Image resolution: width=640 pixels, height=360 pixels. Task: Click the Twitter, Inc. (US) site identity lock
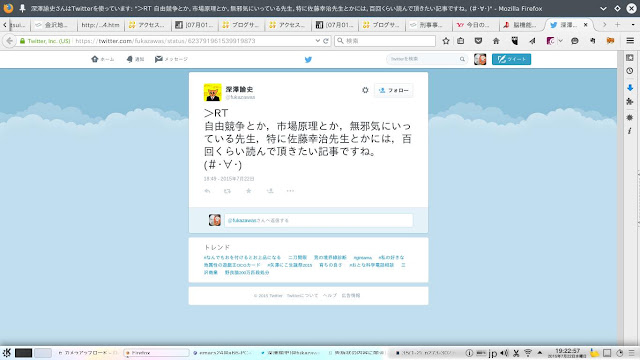45,41
